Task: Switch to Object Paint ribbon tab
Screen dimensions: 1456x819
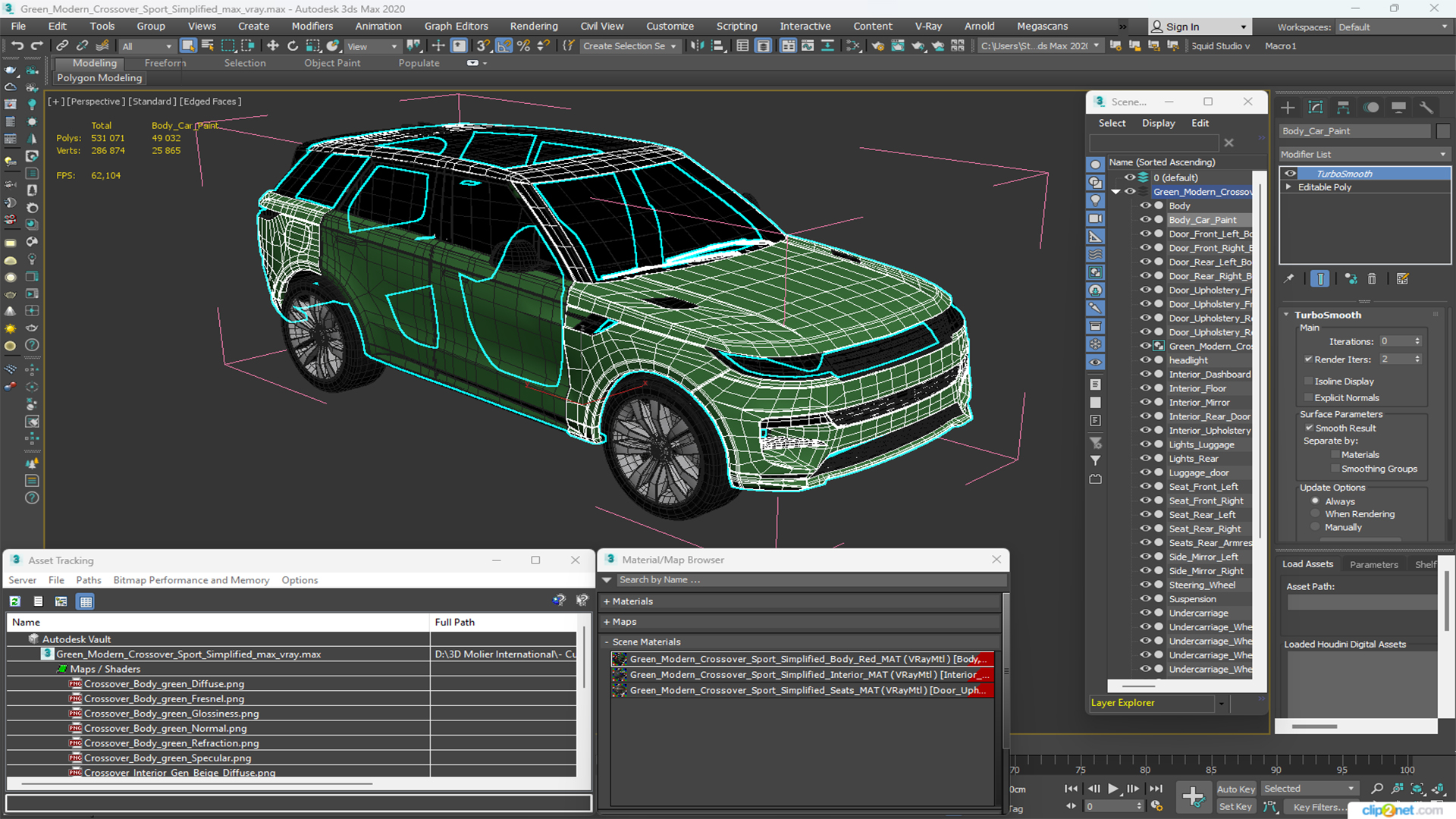Action: [x=332, y=63]
